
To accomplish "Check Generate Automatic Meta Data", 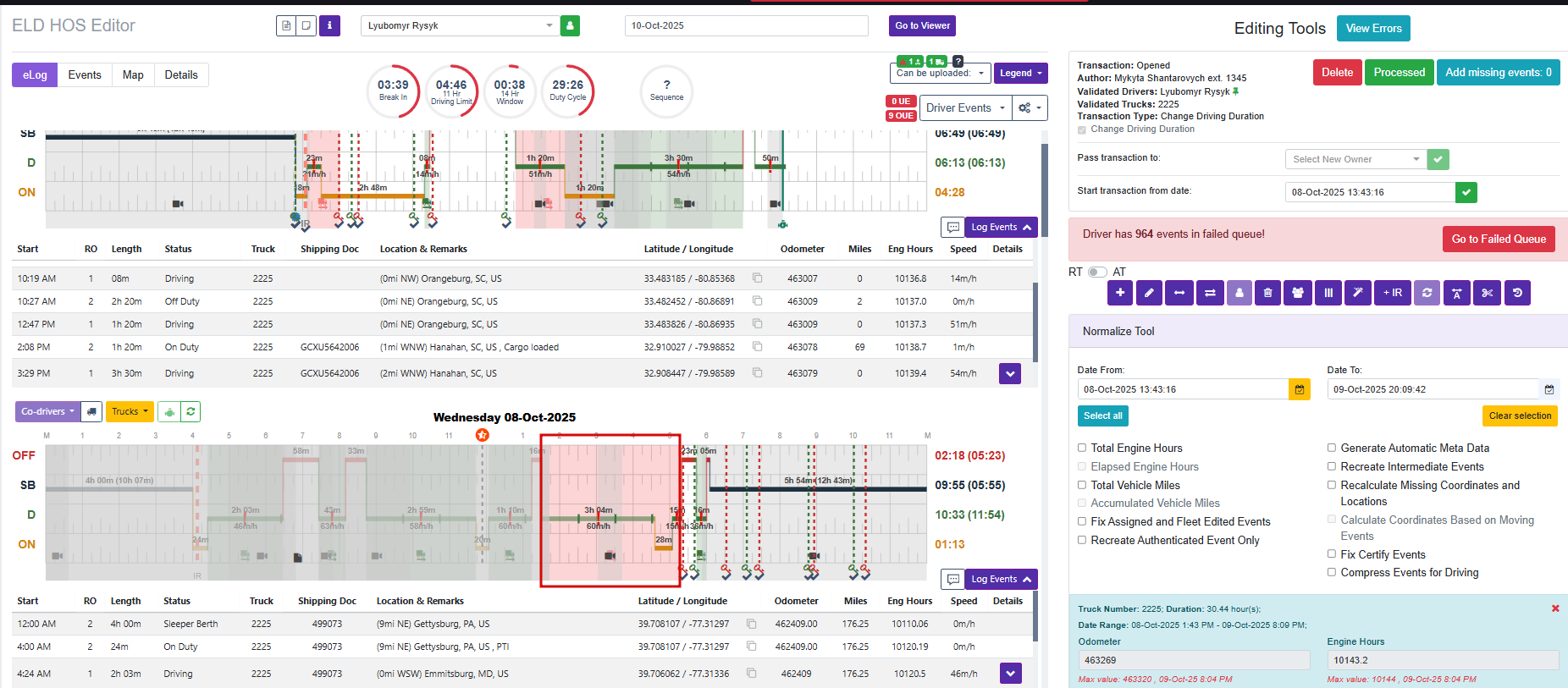I will click(1332, 448).
